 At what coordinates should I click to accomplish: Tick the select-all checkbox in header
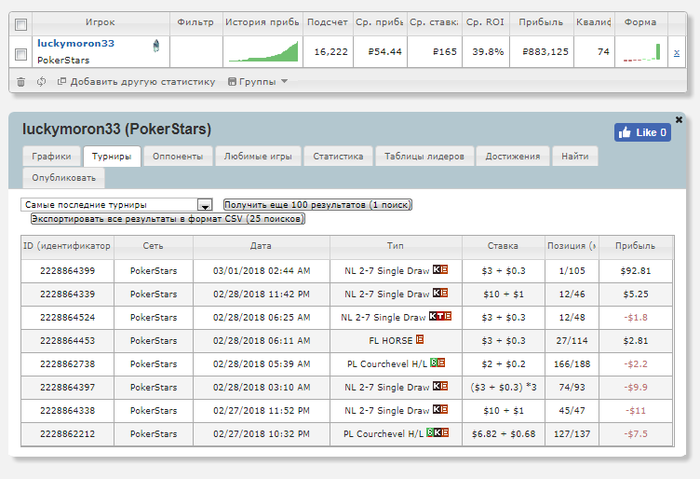click(x=21, y=24)
